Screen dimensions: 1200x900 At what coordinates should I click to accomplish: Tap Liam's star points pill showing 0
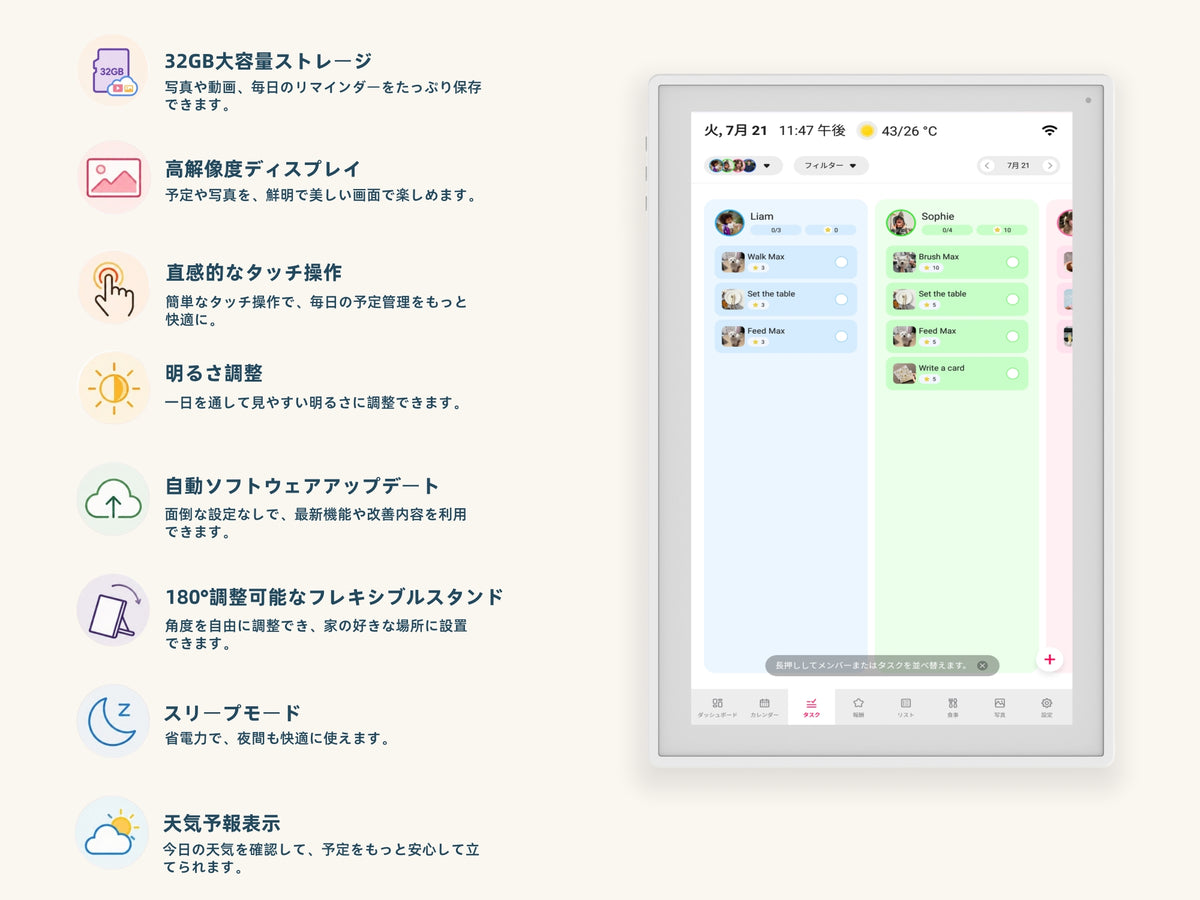[x=830, y=230]
